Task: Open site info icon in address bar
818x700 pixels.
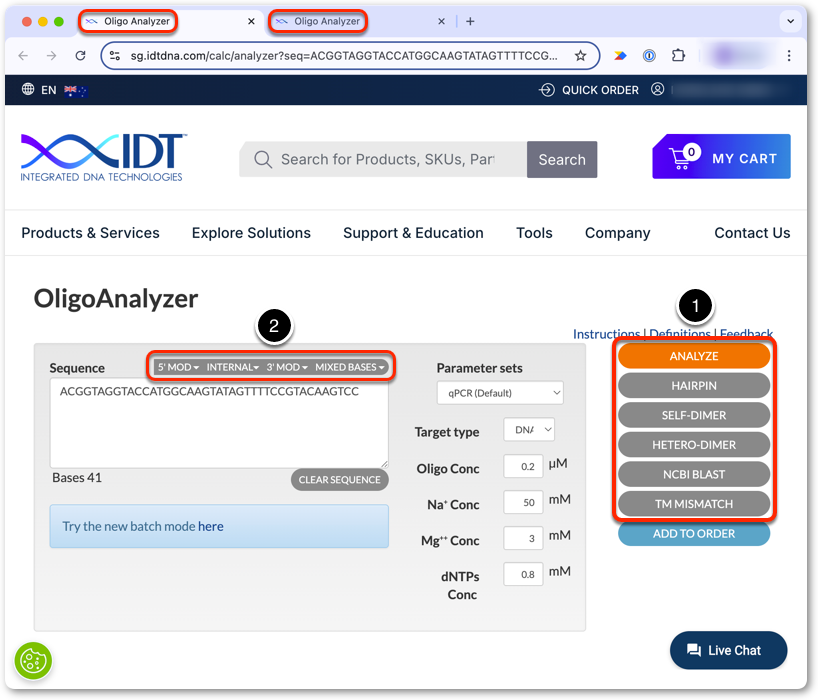Action: (115, 55)
